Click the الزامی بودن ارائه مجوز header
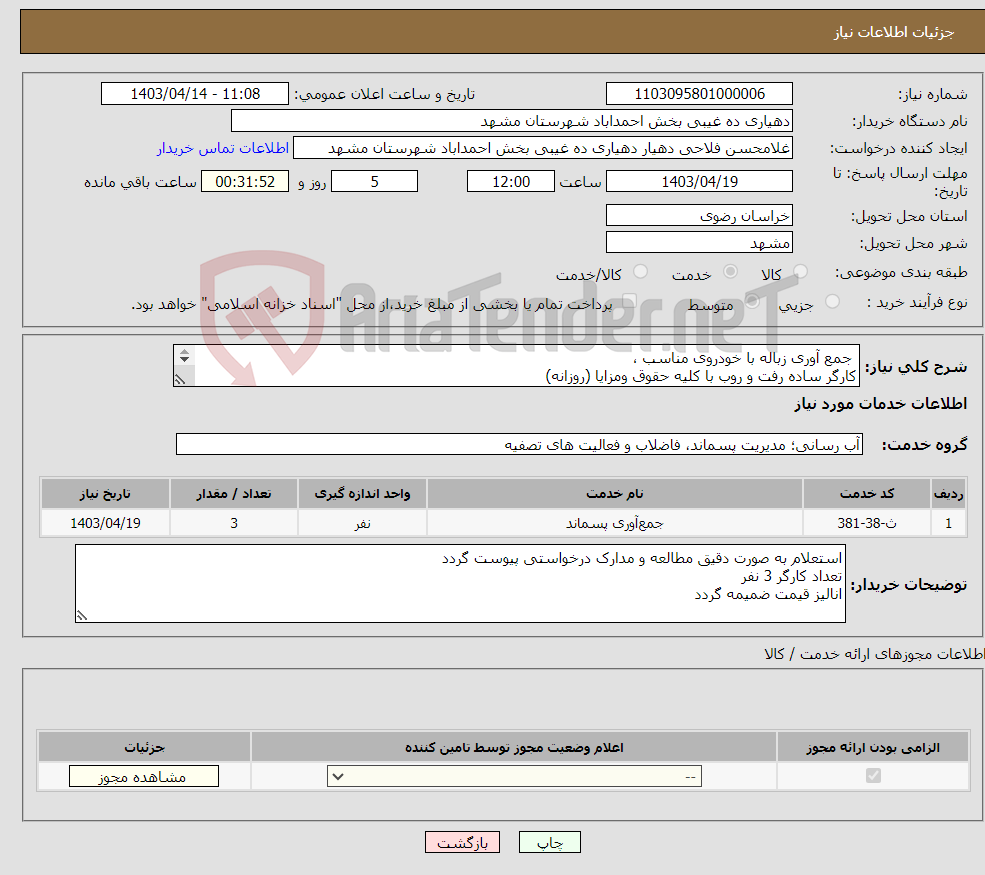Viewport: 985px width, 875px height. (873, 747)
